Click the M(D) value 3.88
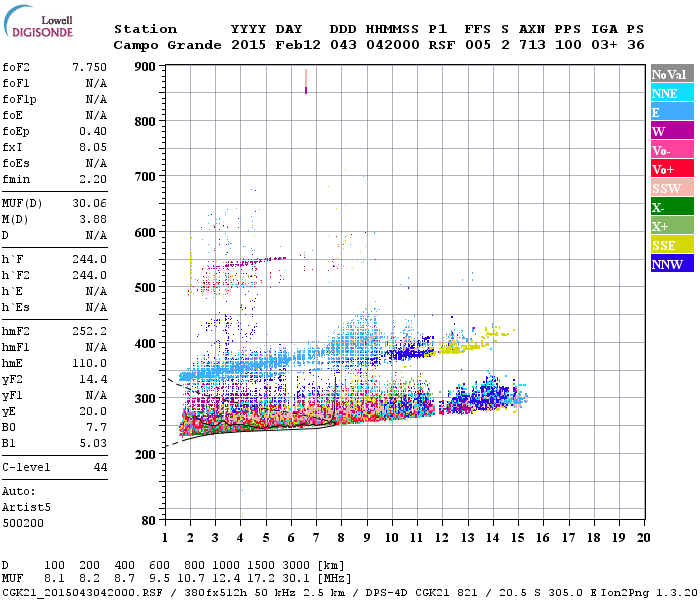Image resolution: width=700 pixels, height=600 pixels. (93, 219)
